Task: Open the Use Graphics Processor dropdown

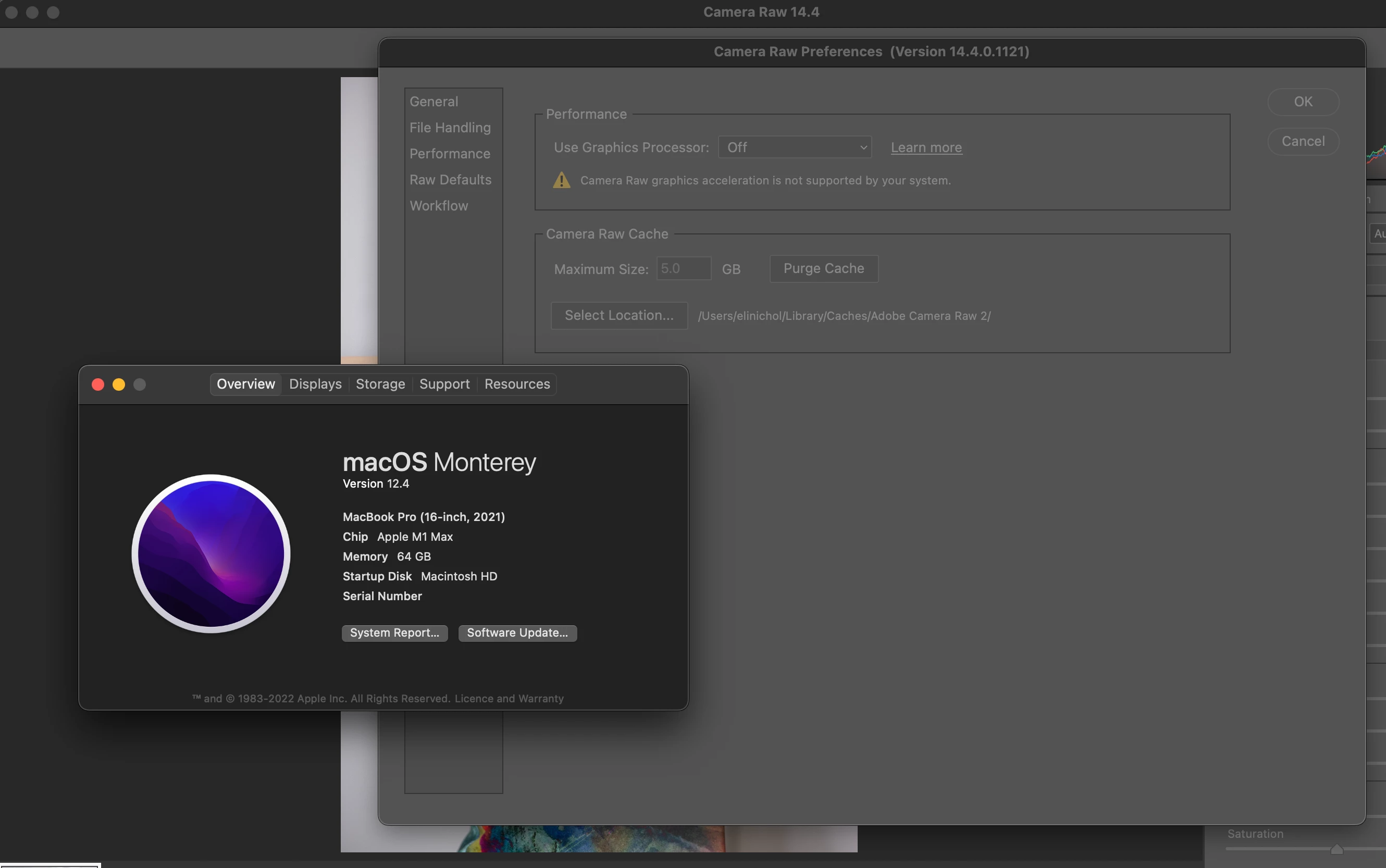Action: tap(795, 147)
